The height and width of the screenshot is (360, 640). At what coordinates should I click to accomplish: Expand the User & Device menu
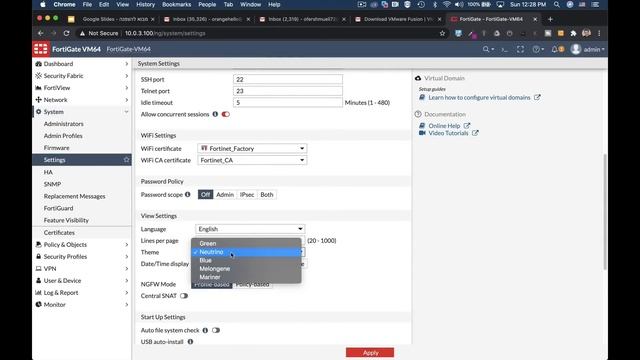tap(82, 280)
